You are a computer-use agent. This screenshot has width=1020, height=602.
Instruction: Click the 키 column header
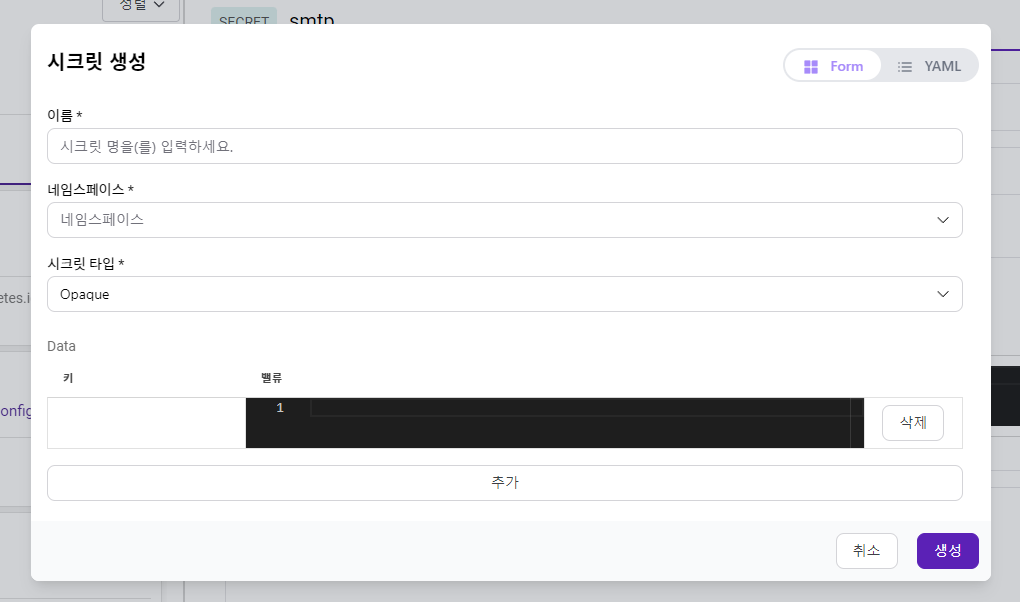click(68, 378)
